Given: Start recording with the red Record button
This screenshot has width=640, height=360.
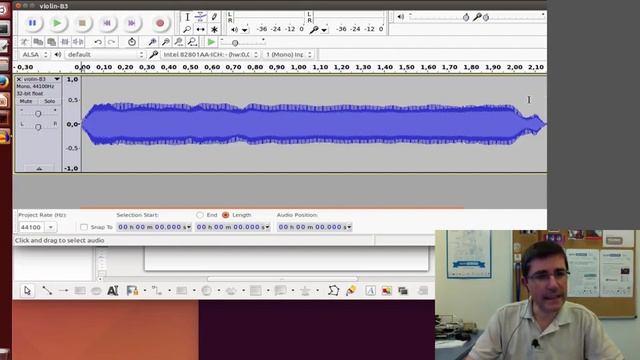Looking at the screenshot, I should pyautogui.click(x=160, y=23).
